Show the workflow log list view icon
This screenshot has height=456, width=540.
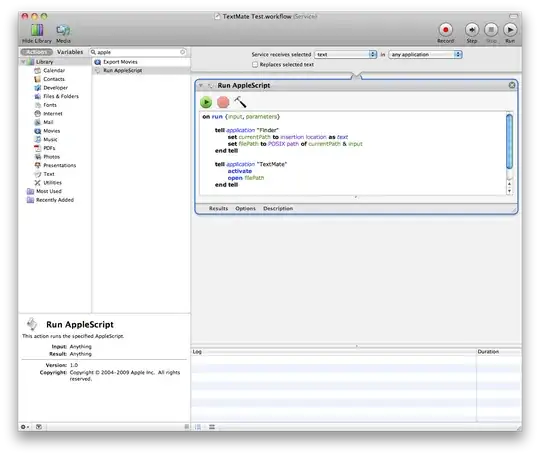click(198, 427)
